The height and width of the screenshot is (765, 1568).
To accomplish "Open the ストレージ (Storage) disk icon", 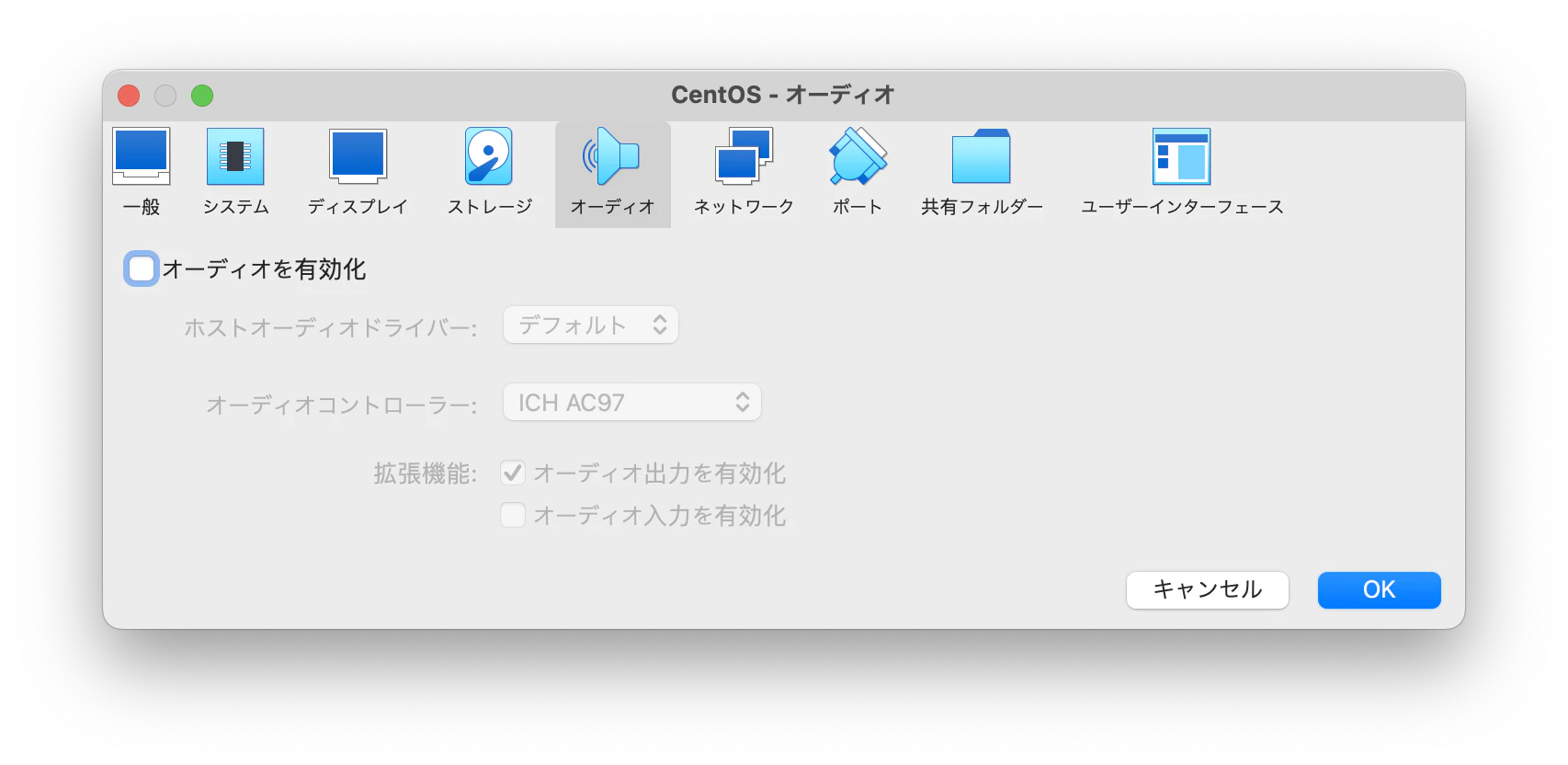I will pyautogui.click(x=489, y=156).
